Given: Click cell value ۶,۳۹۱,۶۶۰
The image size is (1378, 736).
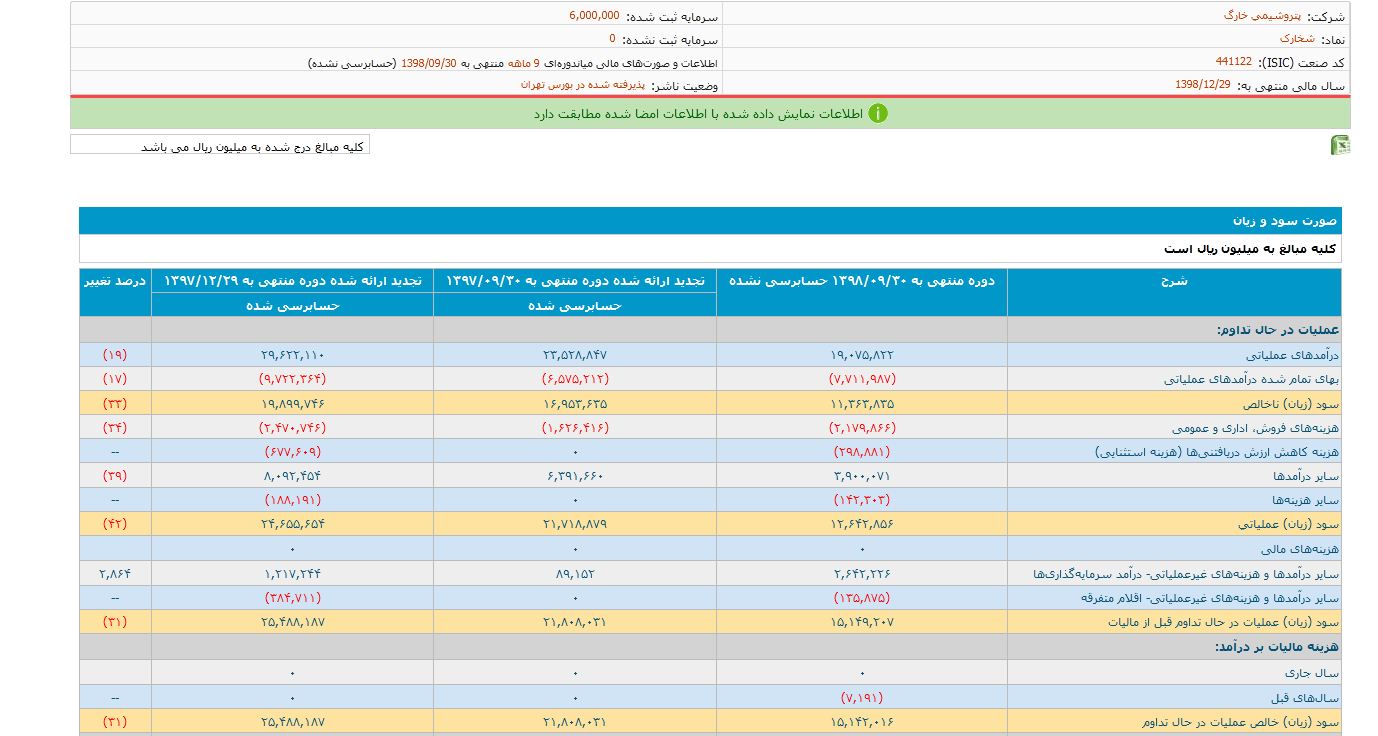Looking at the screenshot, I should point(575,476).
